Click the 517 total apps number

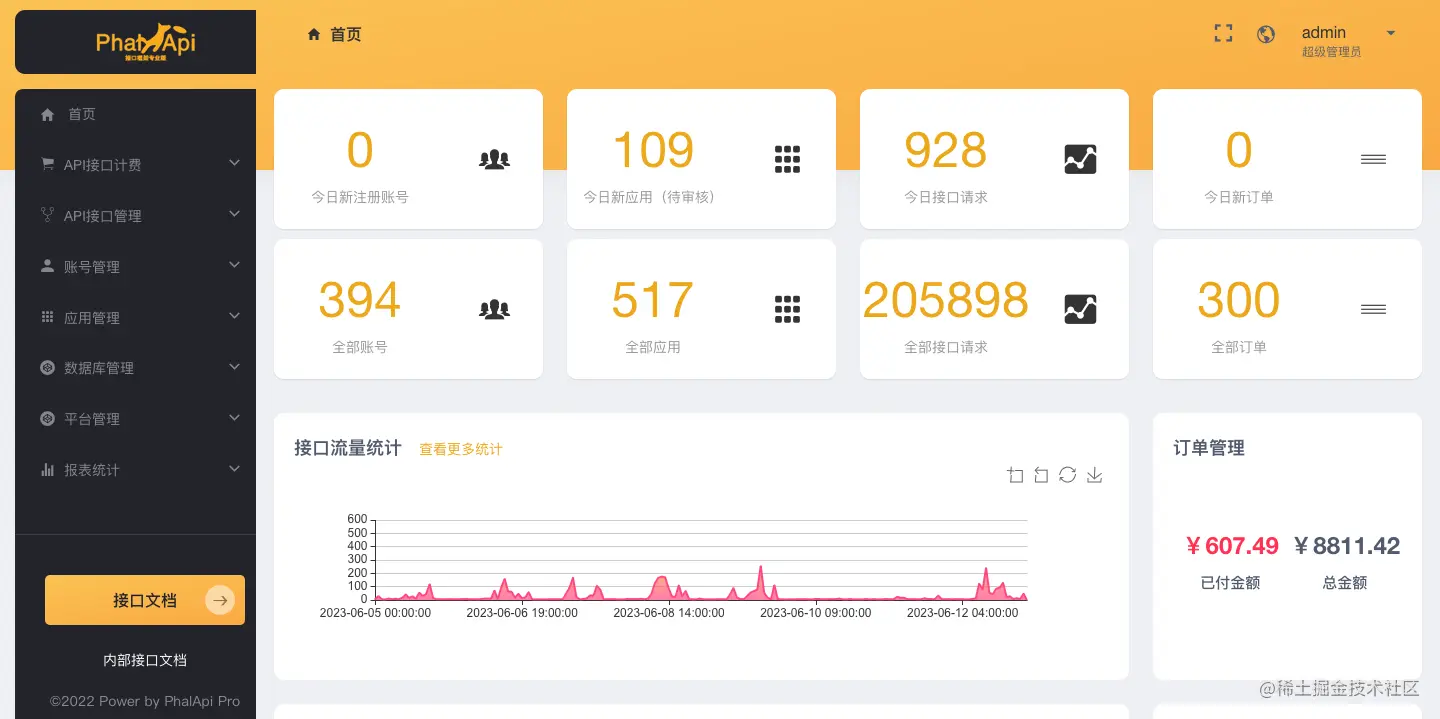pos(653,300)
